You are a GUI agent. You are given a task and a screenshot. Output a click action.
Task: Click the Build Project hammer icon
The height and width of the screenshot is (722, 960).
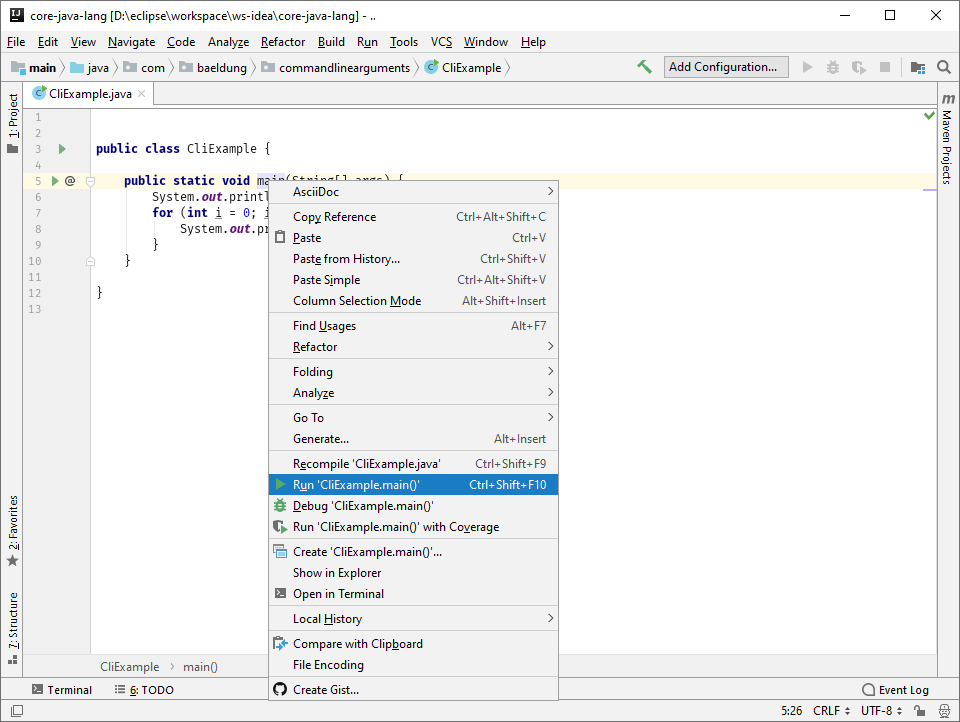(x=644, y=67)
